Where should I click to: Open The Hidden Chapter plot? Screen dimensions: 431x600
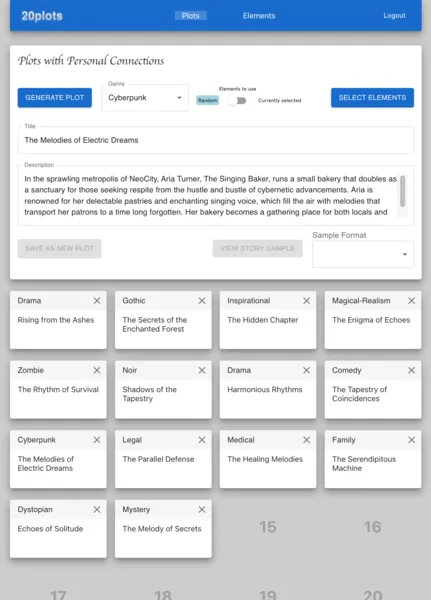pyautogui.click(x=268, y=320)
